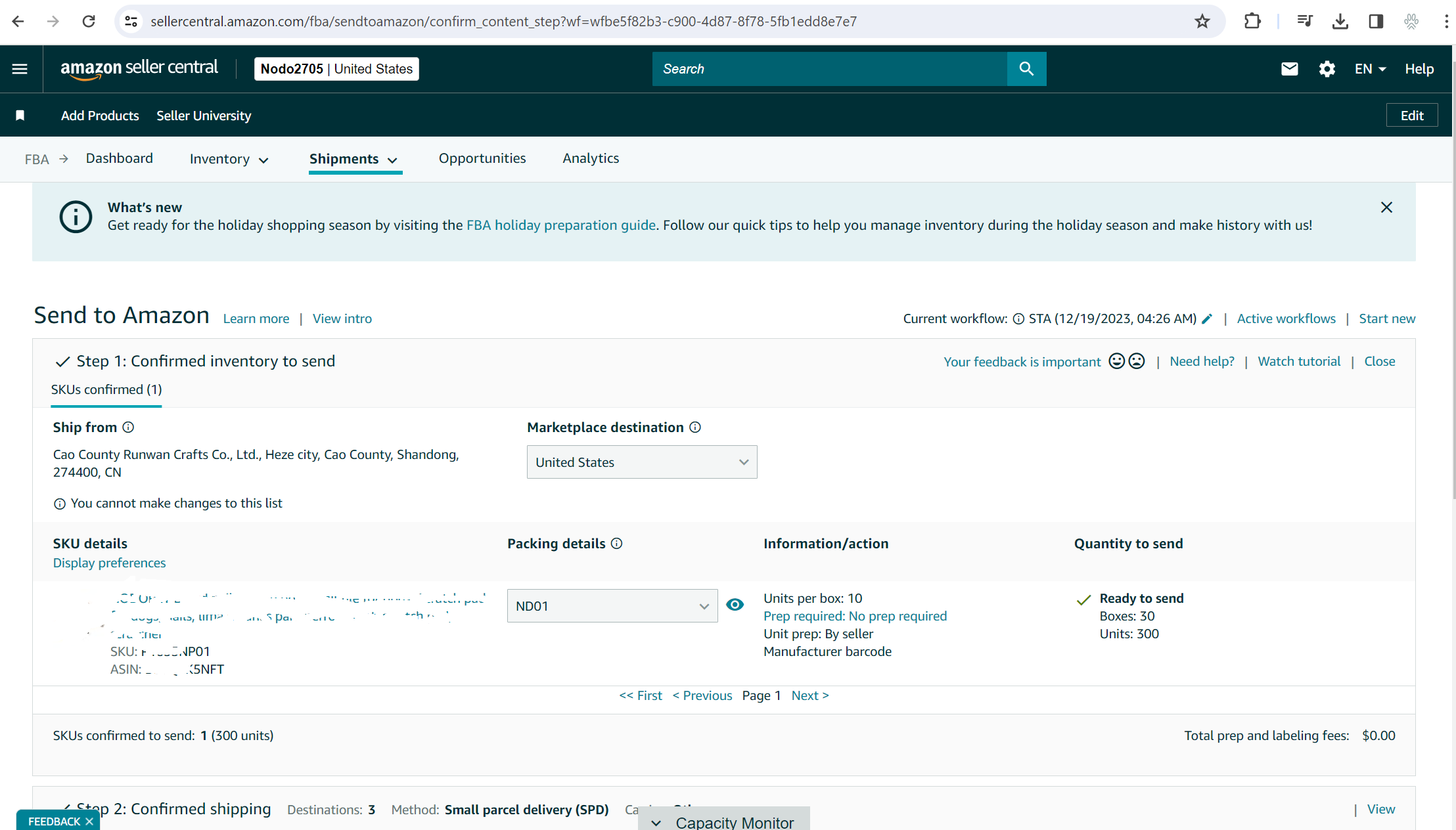Open Display preferences link
Screen dimensions: 1456x830
pos(109,563)
